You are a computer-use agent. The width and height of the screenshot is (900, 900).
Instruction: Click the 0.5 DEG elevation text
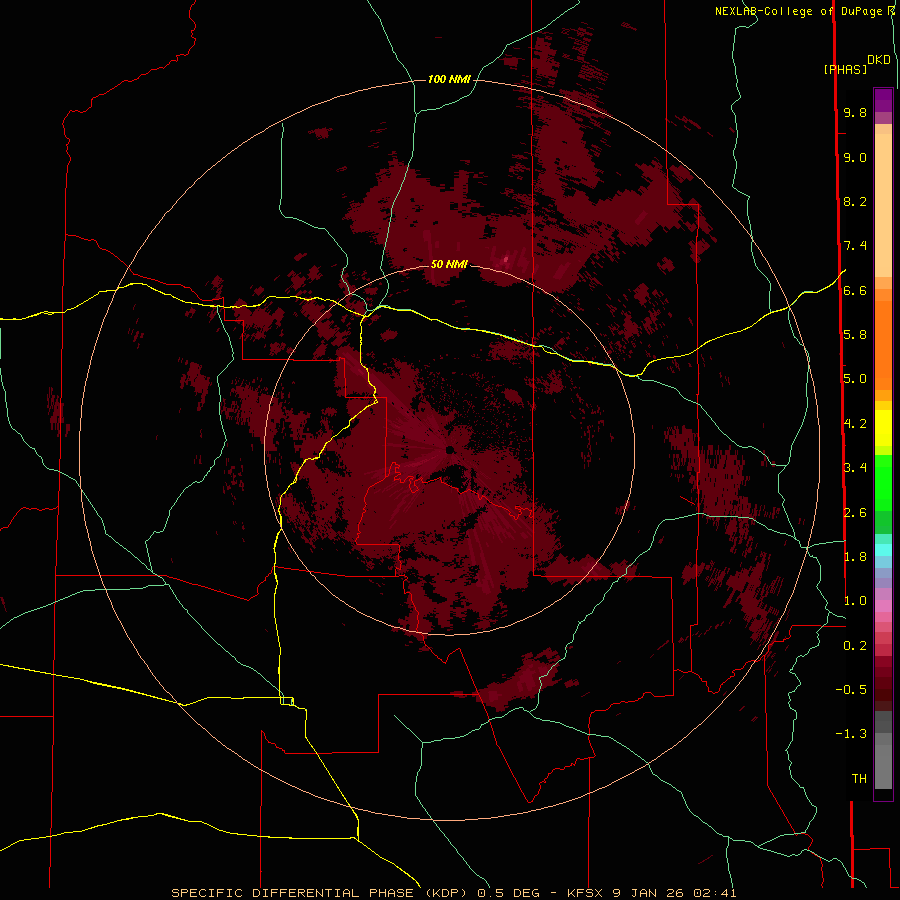coord(509,893)
